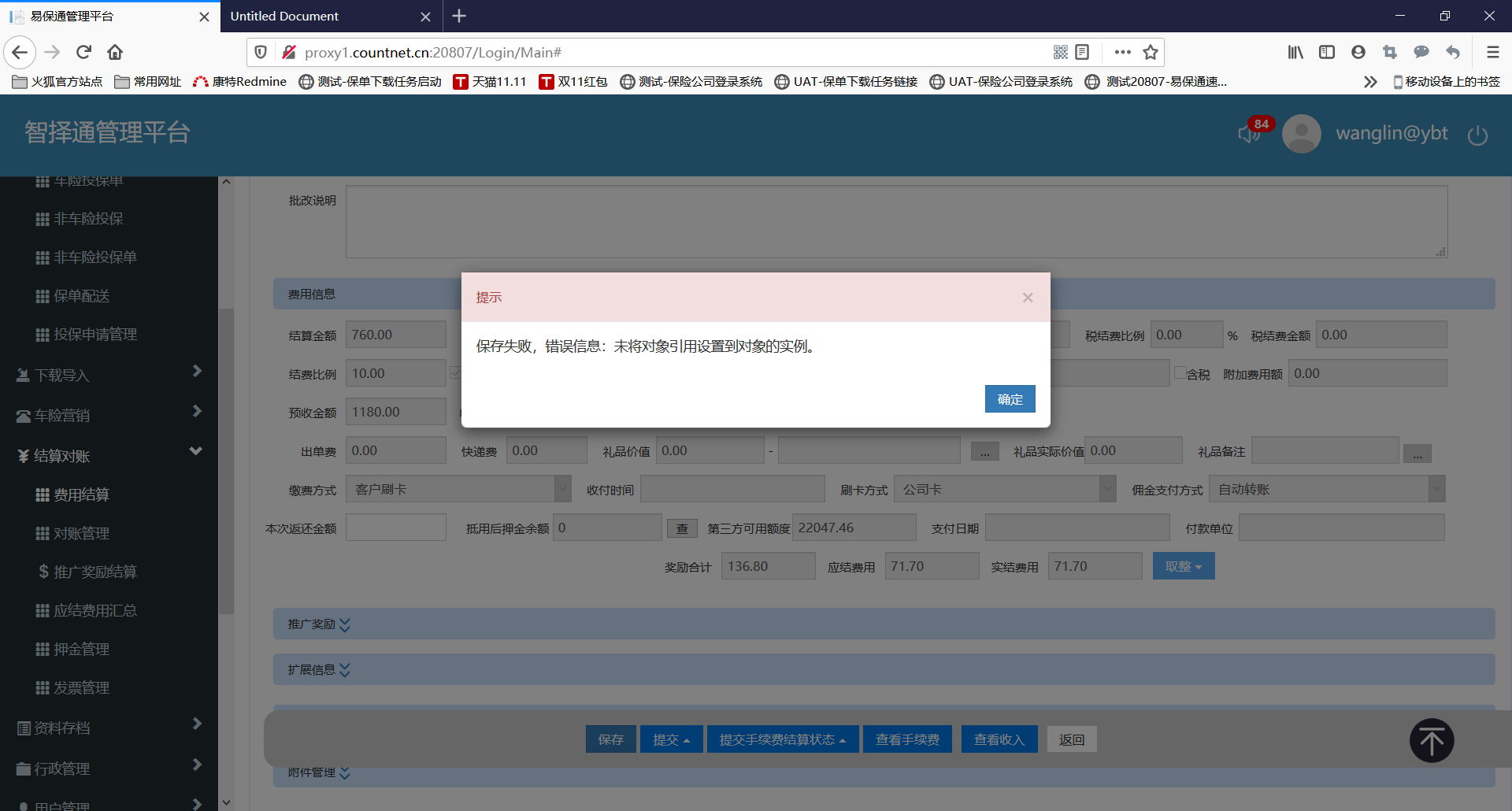Screen dimensions: 1512x811
Task: Open the tracking protection shield icon
Action: pos(261,52)
